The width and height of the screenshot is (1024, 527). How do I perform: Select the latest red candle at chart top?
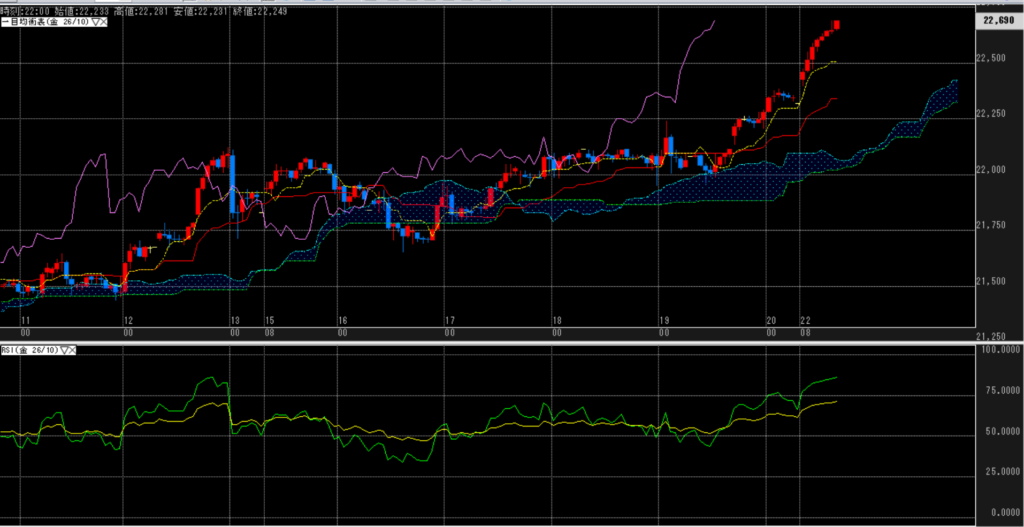(x=836, y=25)
